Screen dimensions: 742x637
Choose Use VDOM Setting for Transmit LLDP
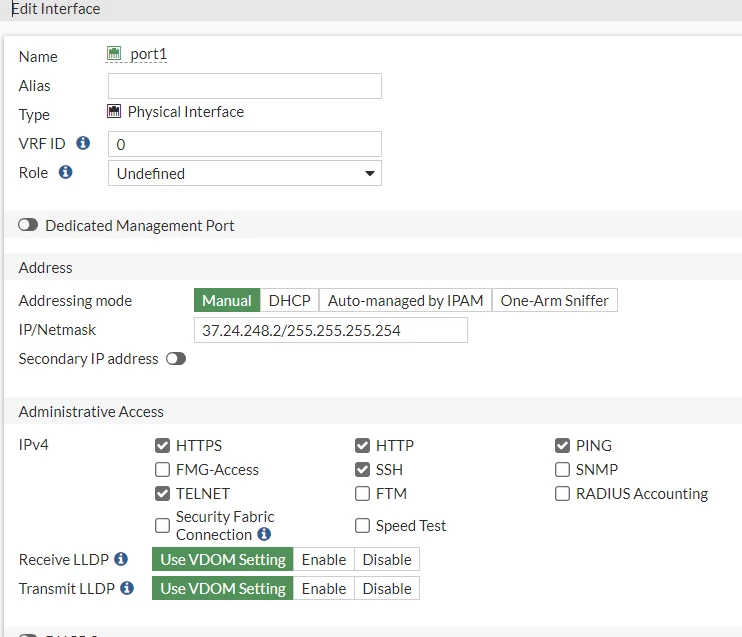click(x=223, y=588)
